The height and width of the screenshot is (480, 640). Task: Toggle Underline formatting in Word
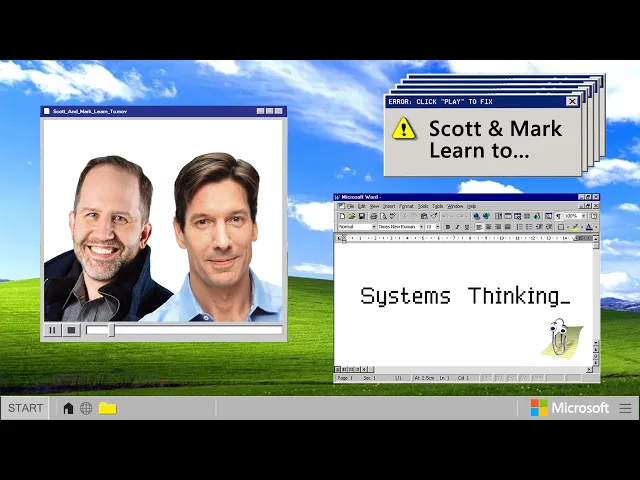pyautogui.click(x=467, y=227)
